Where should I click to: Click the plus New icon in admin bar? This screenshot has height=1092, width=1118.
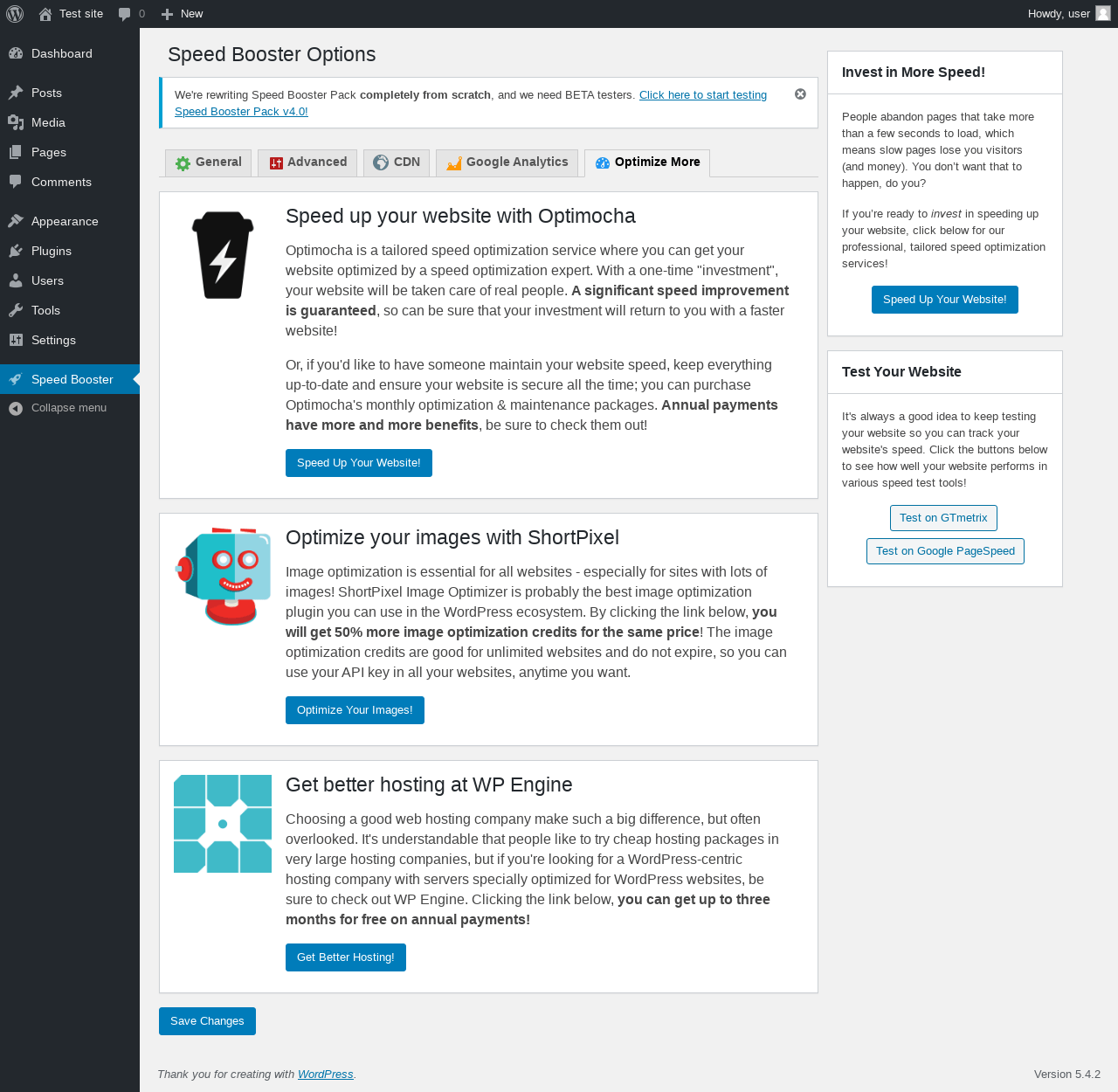tap(168, 14)
